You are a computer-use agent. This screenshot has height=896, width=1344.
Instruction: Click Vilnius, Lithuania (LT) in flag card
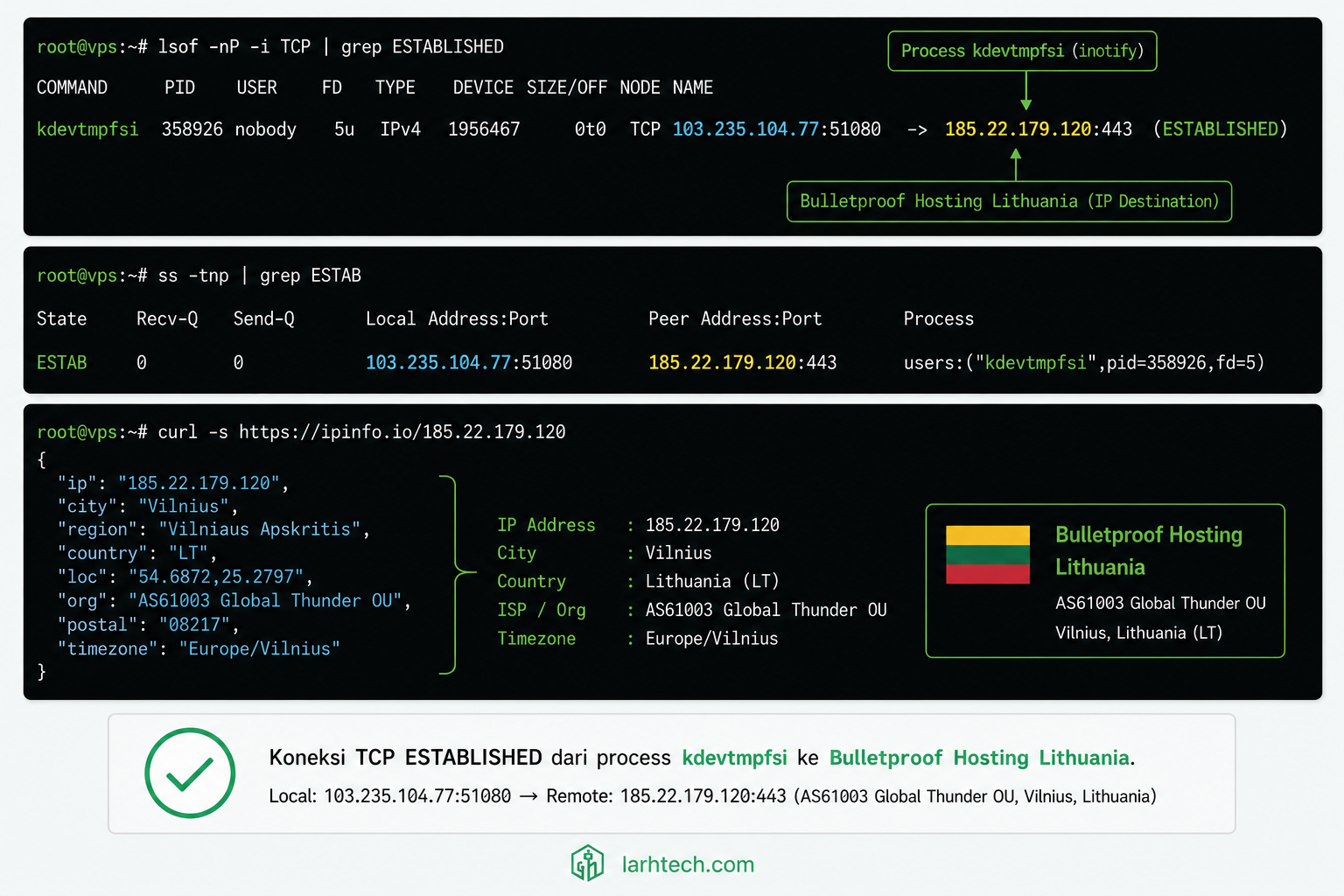[x=1139, y=633]
